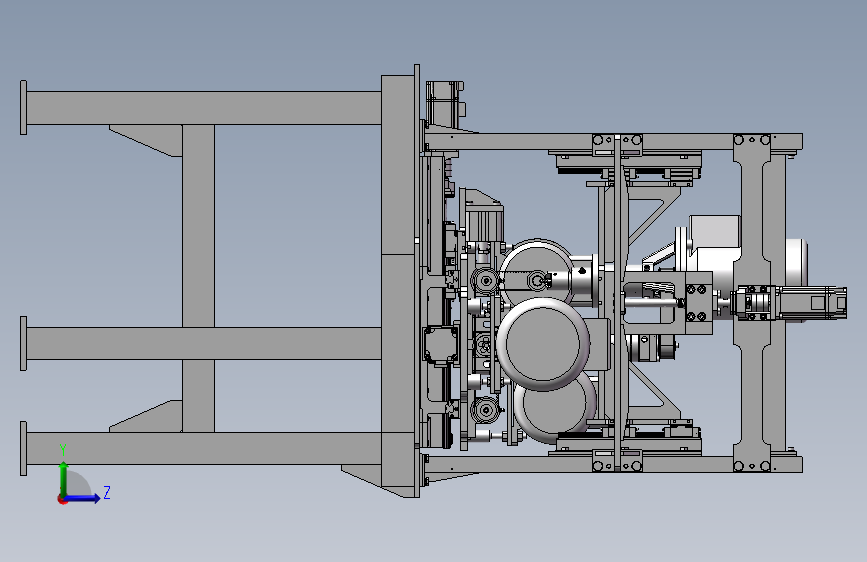This screenshot has width=867, height=562.
Task: Select the top horizontal rail of the right frame
Action: [x=613, y=142]
